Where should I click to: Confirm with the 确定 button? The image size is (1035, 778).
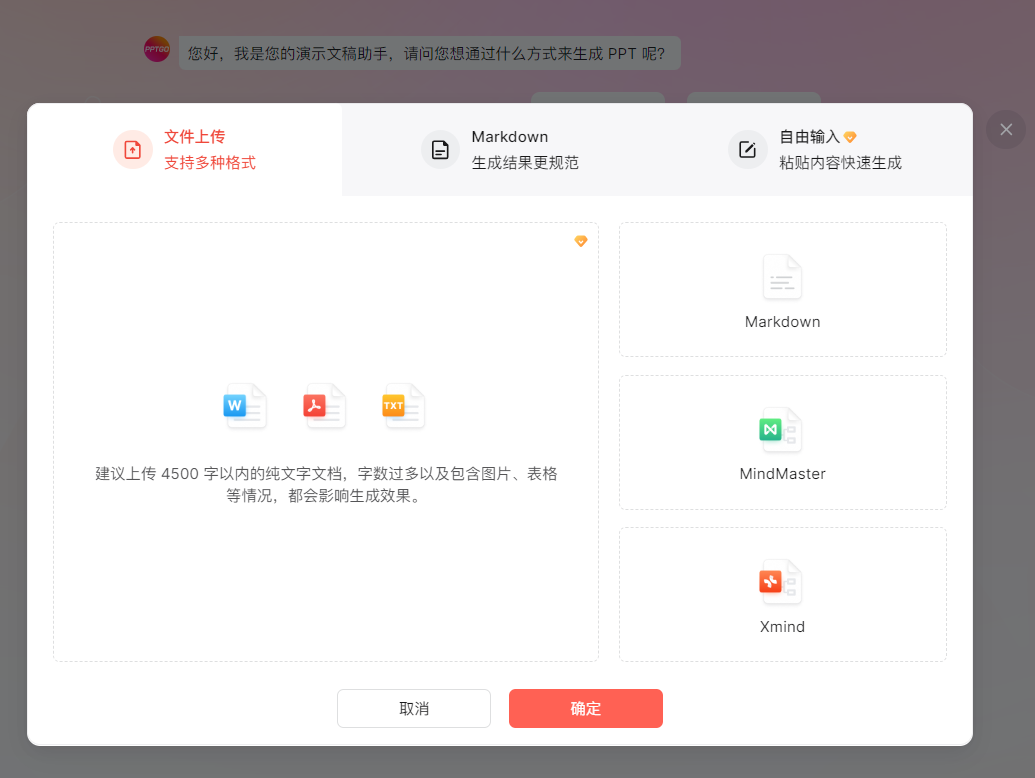[x=585, y=709]
